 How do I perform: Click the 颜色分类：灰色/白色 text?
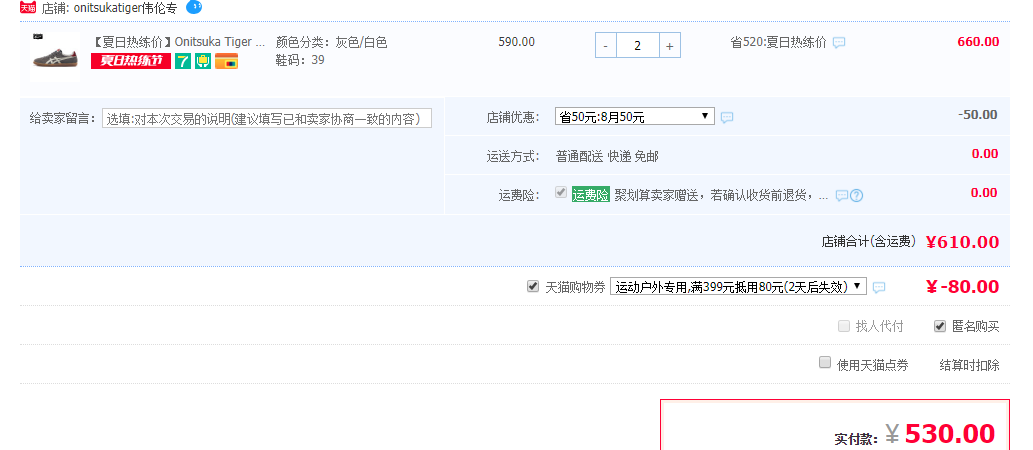click(x=331, y=42)
